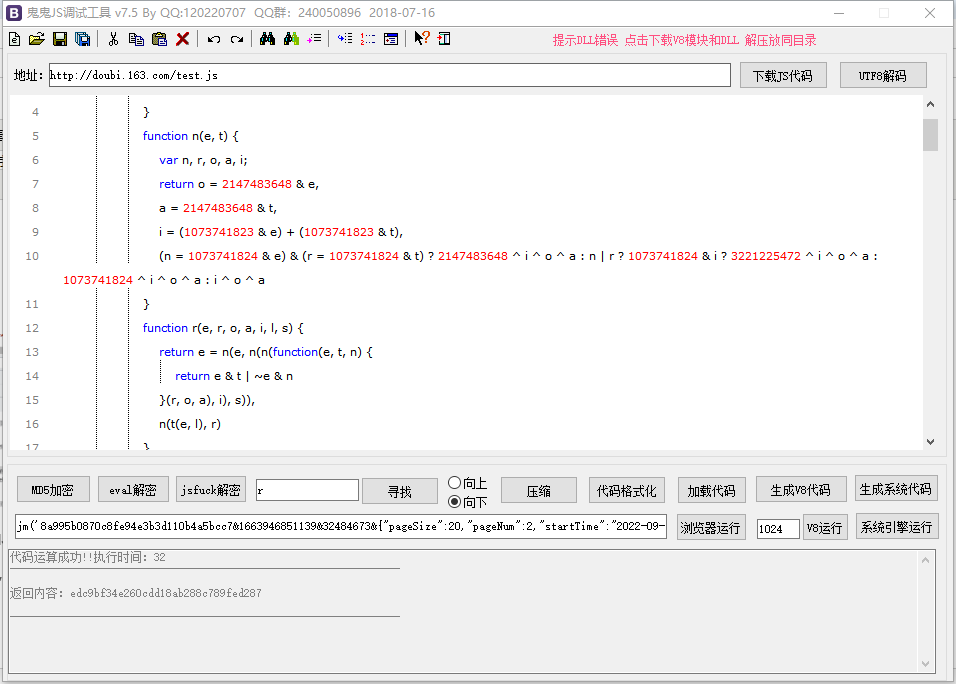
Task: Click the output panel scroll-up arrow
Action: 925,560
